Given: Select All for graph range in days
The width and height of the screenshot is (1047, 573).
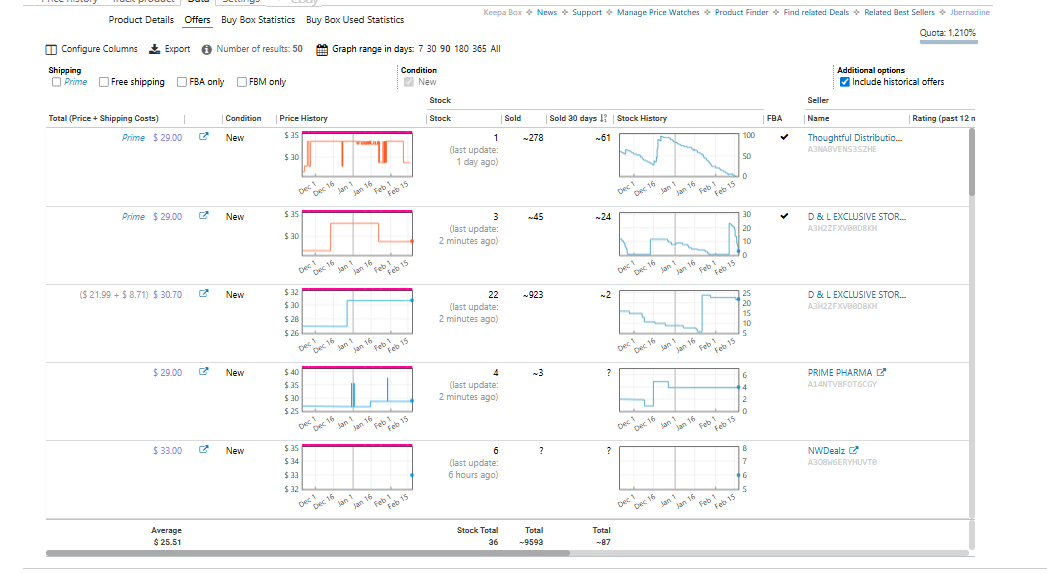Looking at the screenshot, I should point(495,49).
